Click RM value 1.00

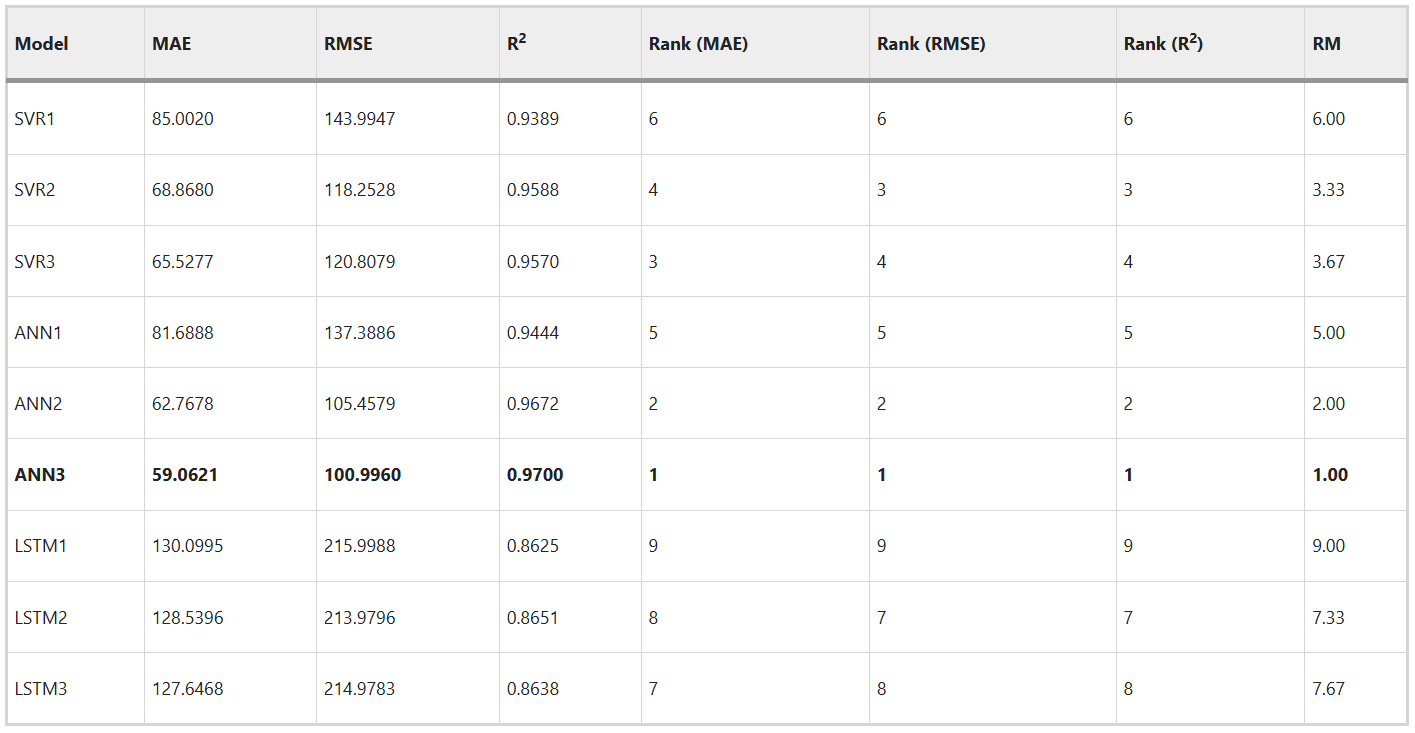pos(1330,475)
